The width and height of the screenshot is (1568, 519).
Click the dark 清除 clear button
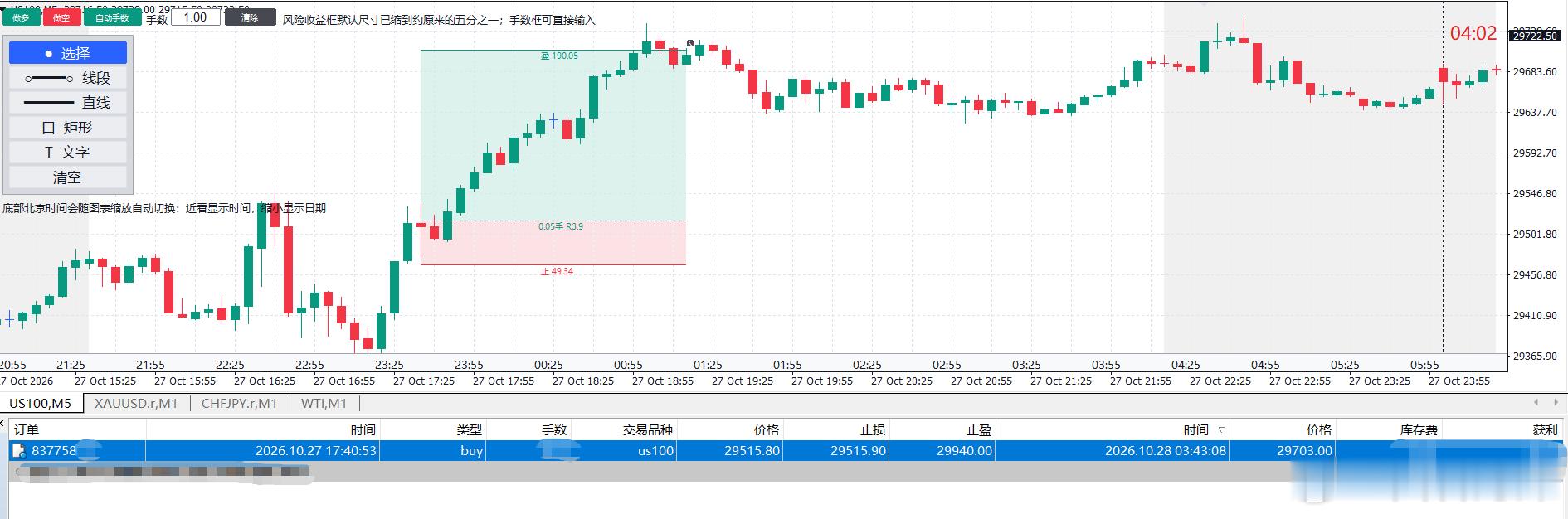click(250, 17)
